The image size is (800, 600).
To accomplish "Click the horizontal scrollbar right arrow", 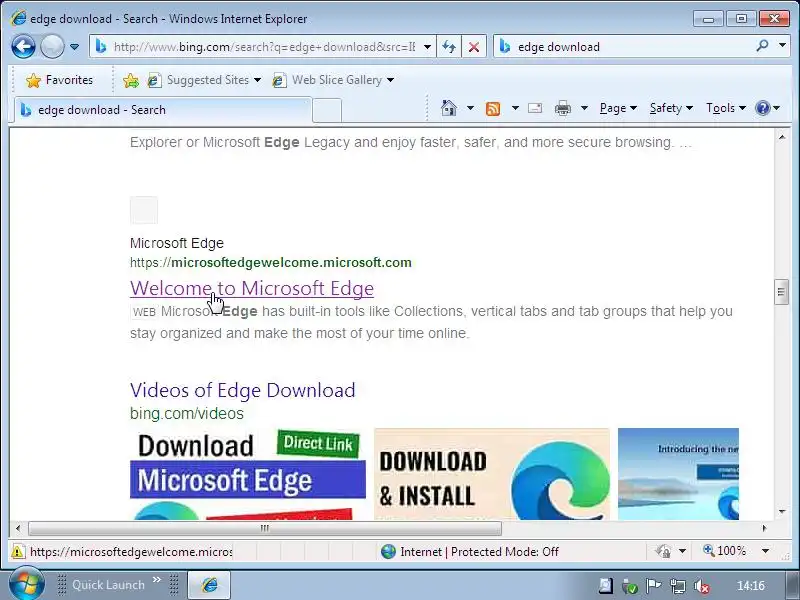I will point(764,528).
